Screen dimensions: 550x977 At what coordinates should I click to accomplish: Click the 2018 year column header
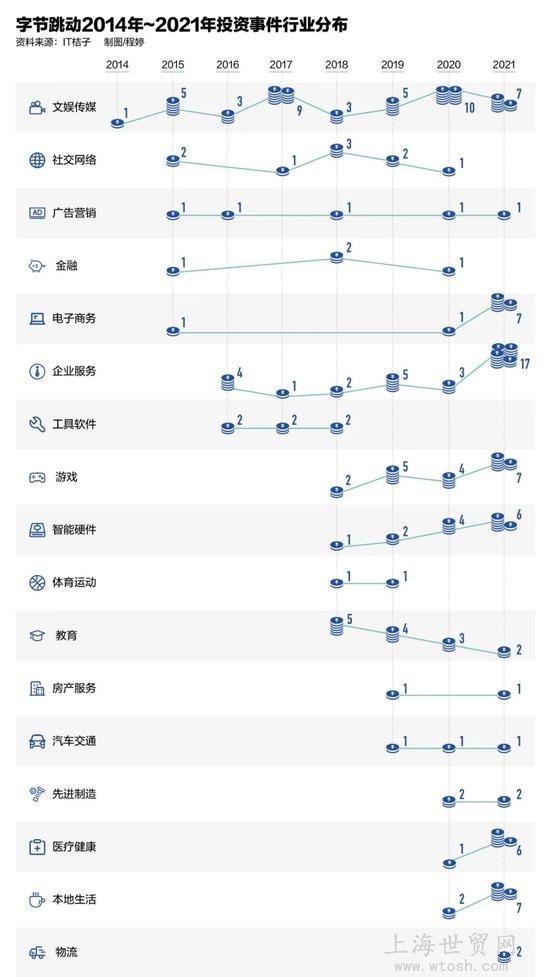pyautogui.click(x=336, y=65)
